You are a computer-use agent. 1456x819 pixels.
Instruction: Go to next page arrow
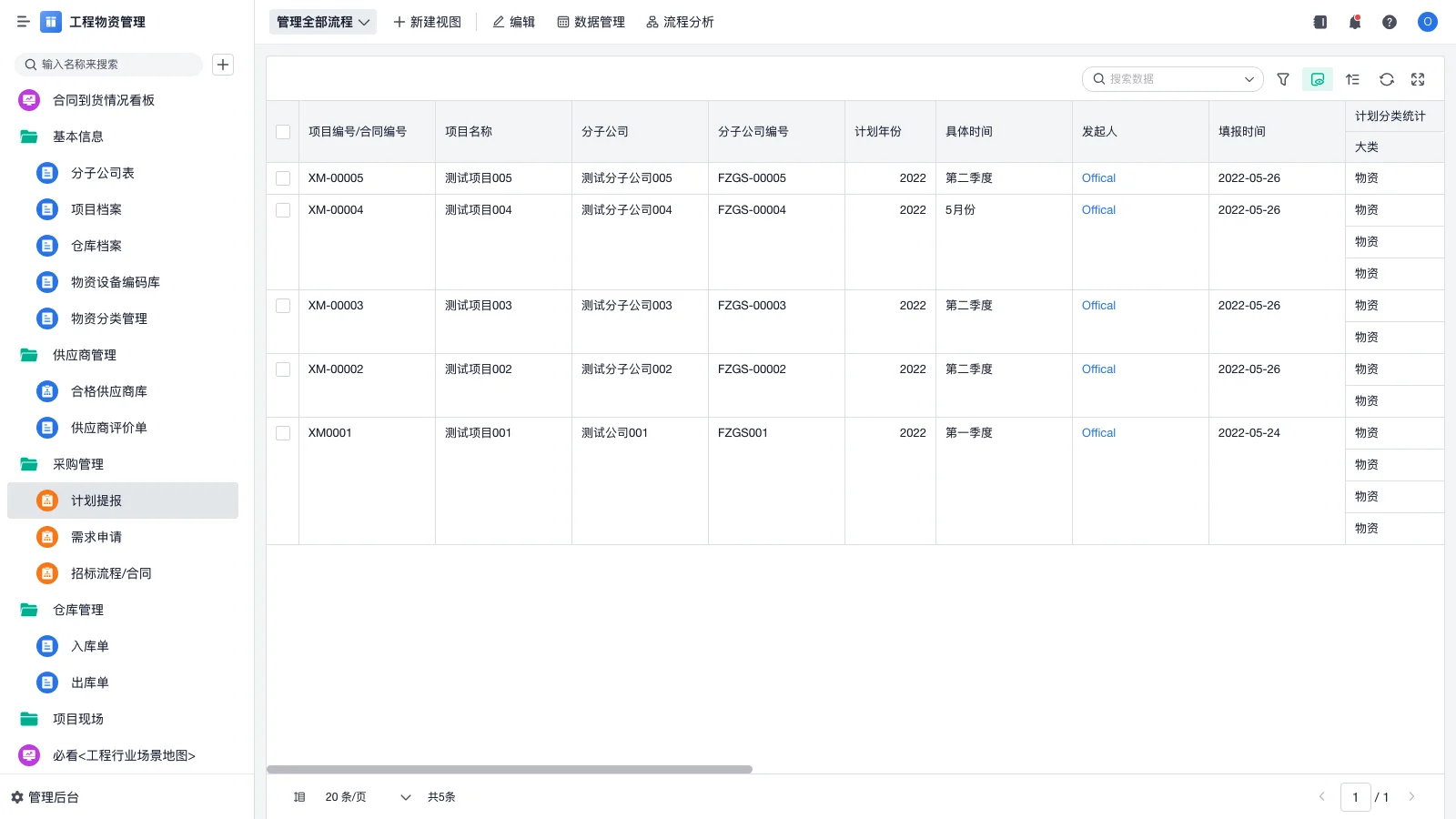tap(1411, 797)
